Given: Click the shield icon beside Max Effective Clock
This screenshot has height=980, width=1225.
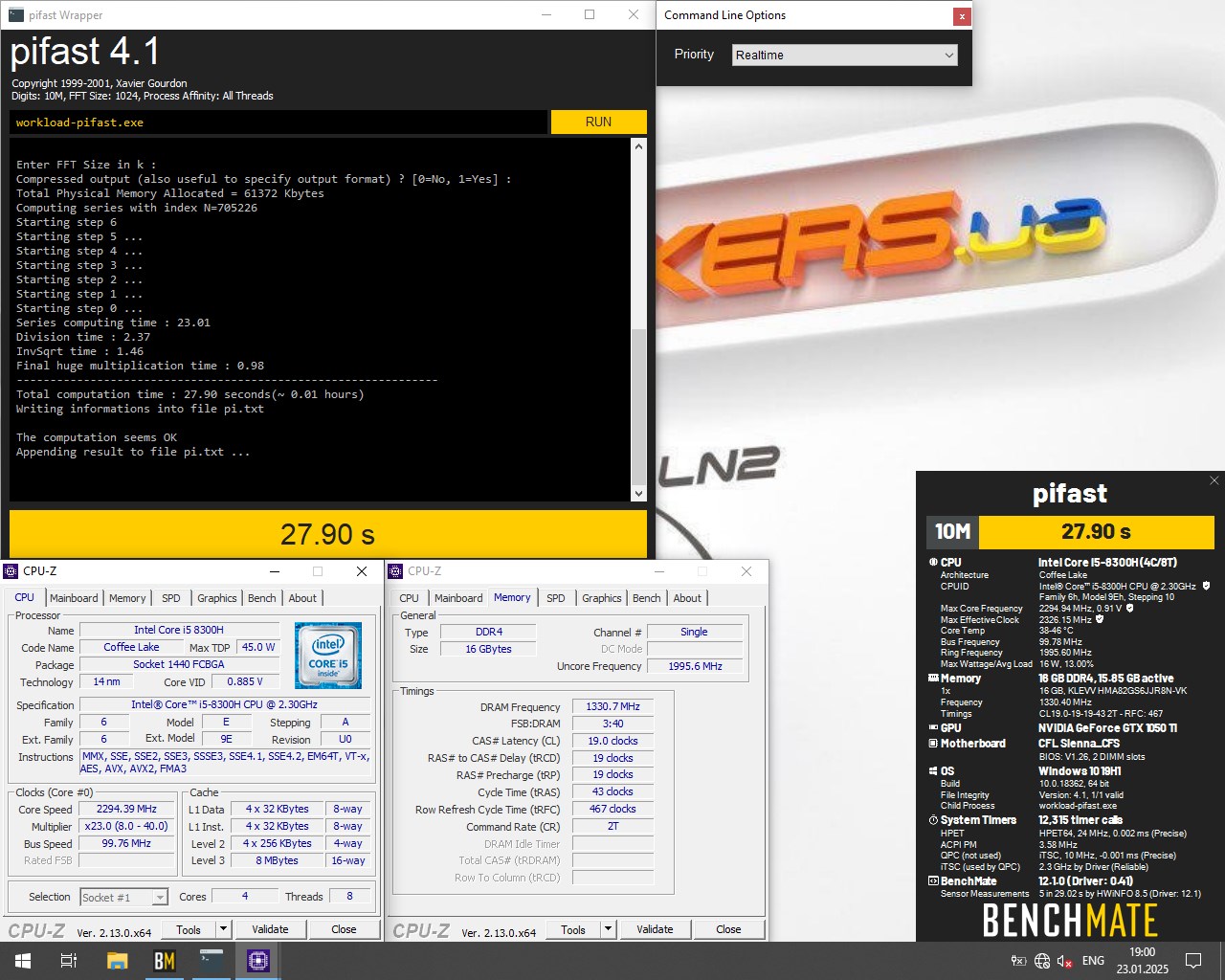Looking at the screenshot, I should [1099, 619].
